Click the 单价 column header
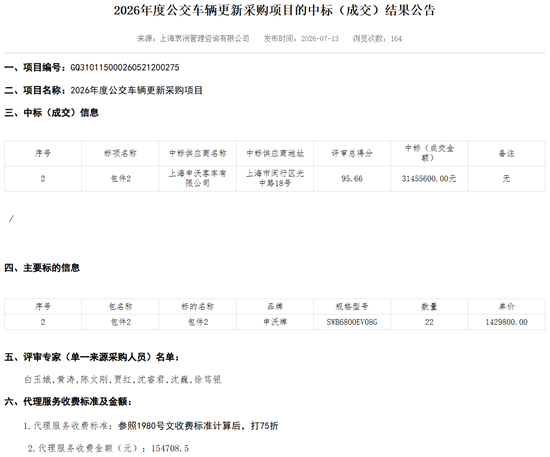Viewport: 550px width, 457px height. (x=507, y=307)
